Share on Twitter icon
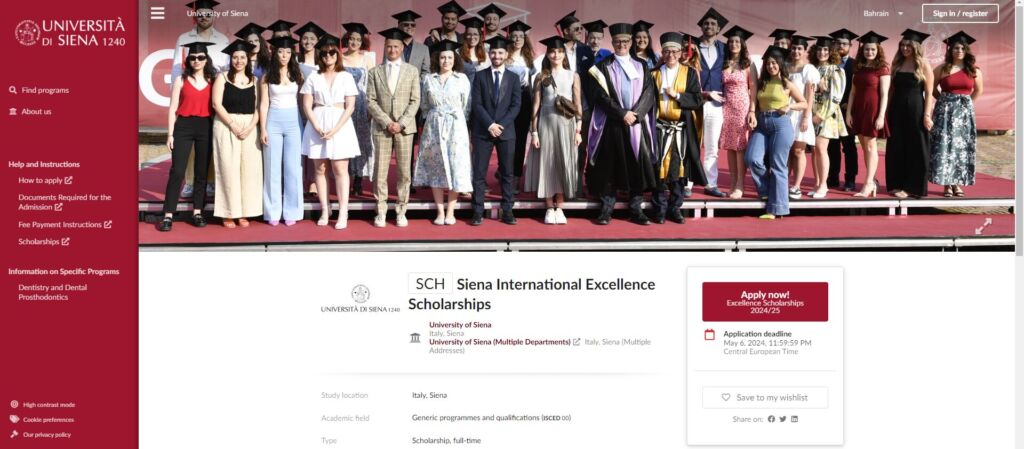This screenshot has height=449, width=1024. coord(783,419)
